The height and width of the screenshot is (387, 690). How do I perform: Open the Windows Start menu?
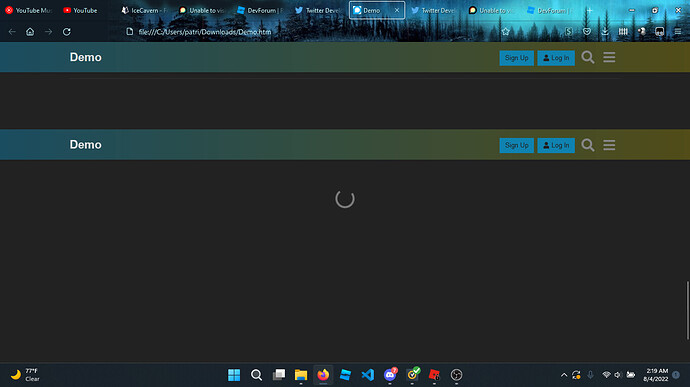pyautogui.click(x=234, y=375)
